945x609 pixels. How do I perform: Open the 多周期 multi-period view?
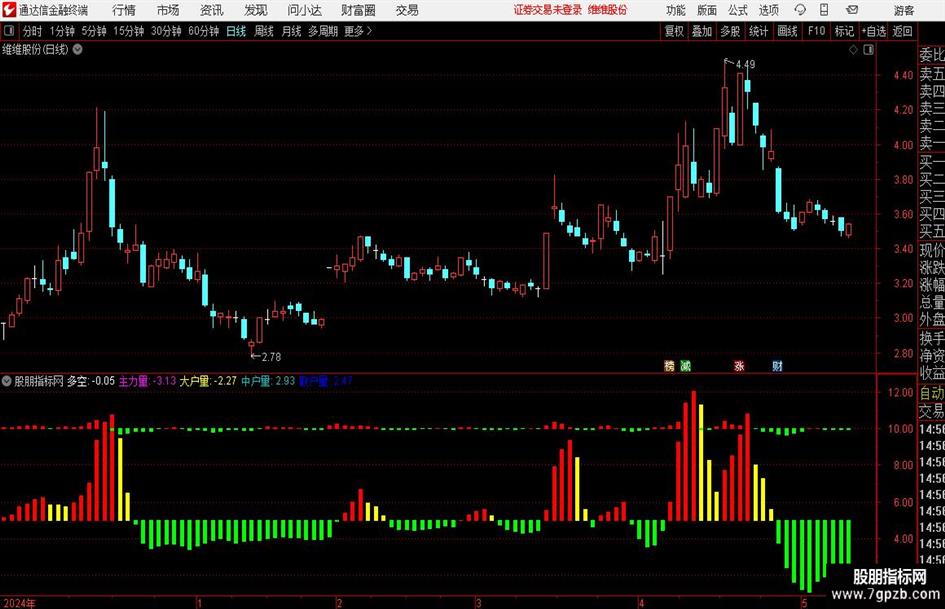(x=323, y=31)
